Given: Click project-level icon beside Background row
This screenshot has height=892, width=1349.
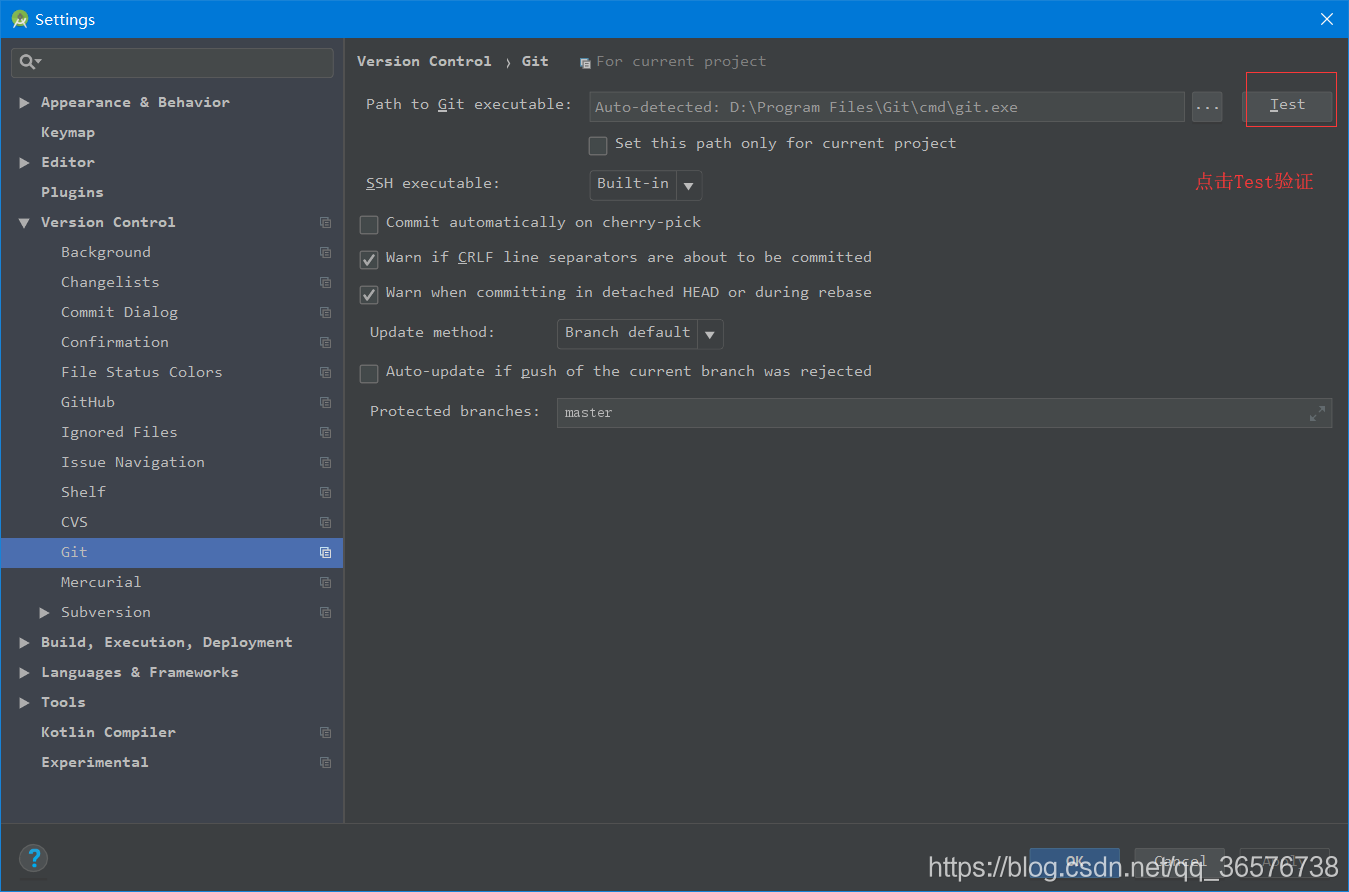Looking at the screenshot, I should click(325, 252).
